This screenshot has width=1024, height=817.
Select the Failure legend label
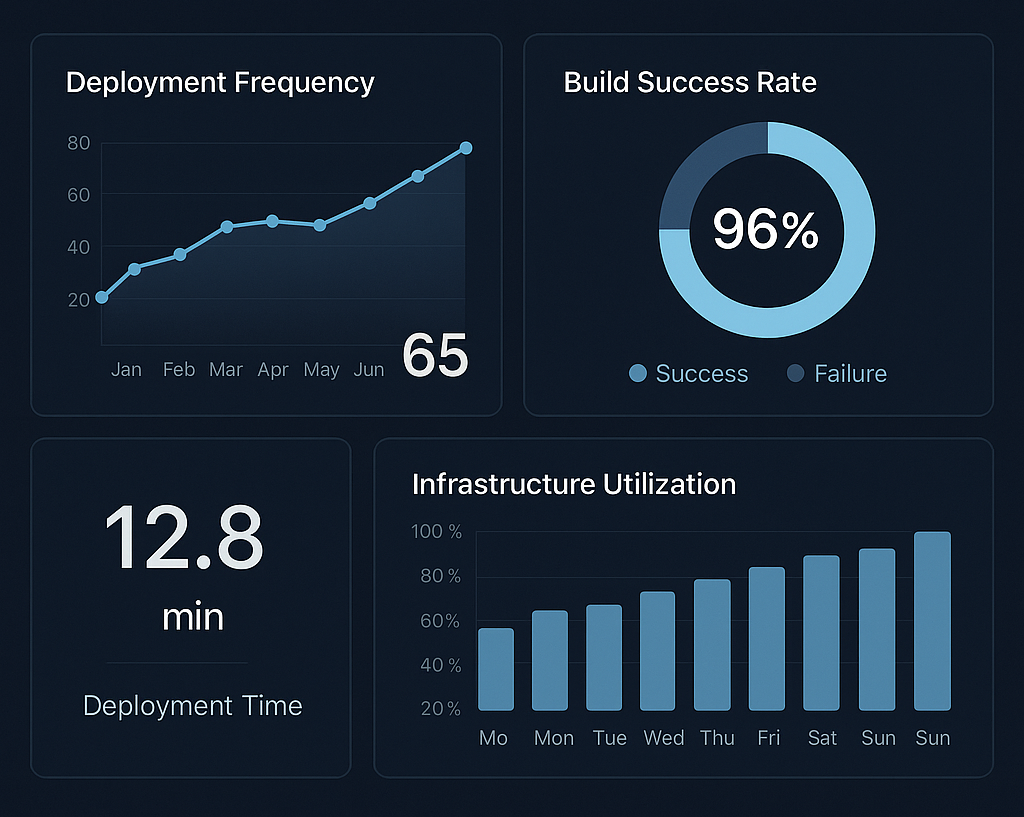click(850, 374)
